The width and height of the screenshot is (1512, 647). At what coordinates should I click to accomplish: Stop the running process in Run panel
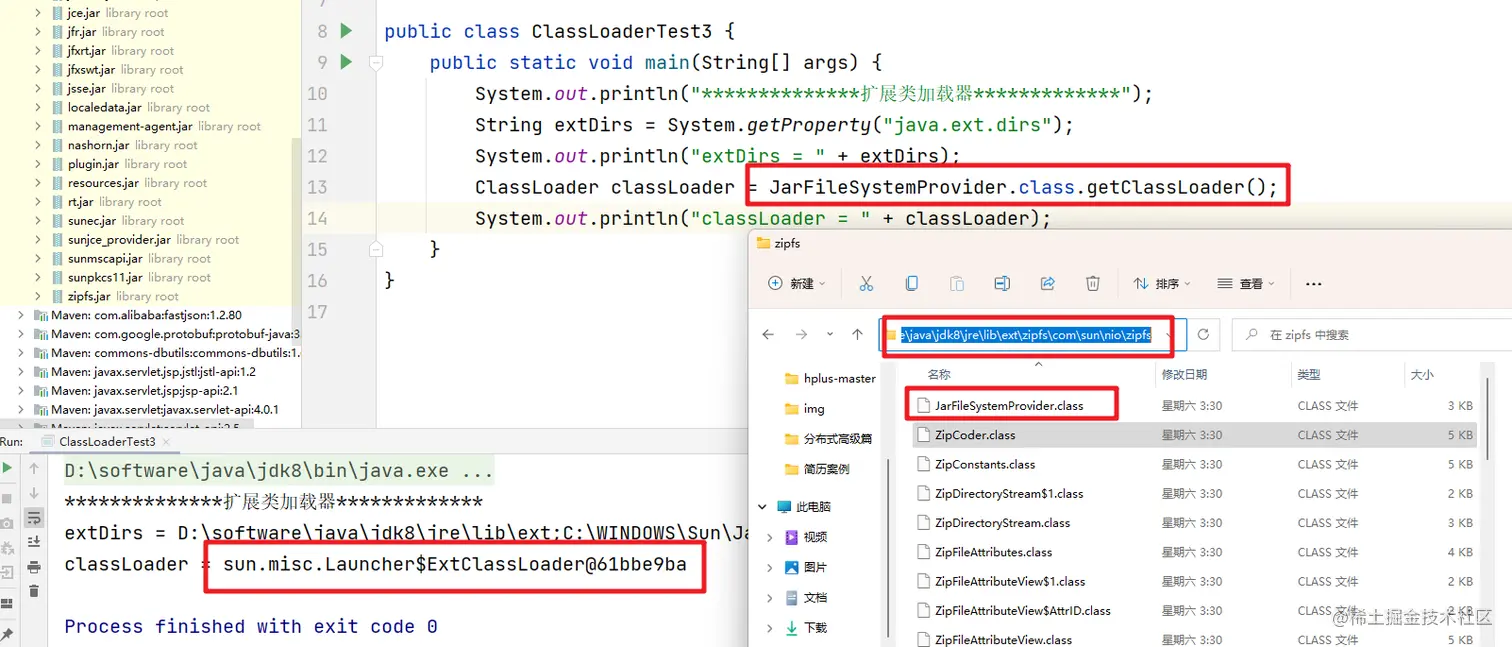click(x=8, y=497)
